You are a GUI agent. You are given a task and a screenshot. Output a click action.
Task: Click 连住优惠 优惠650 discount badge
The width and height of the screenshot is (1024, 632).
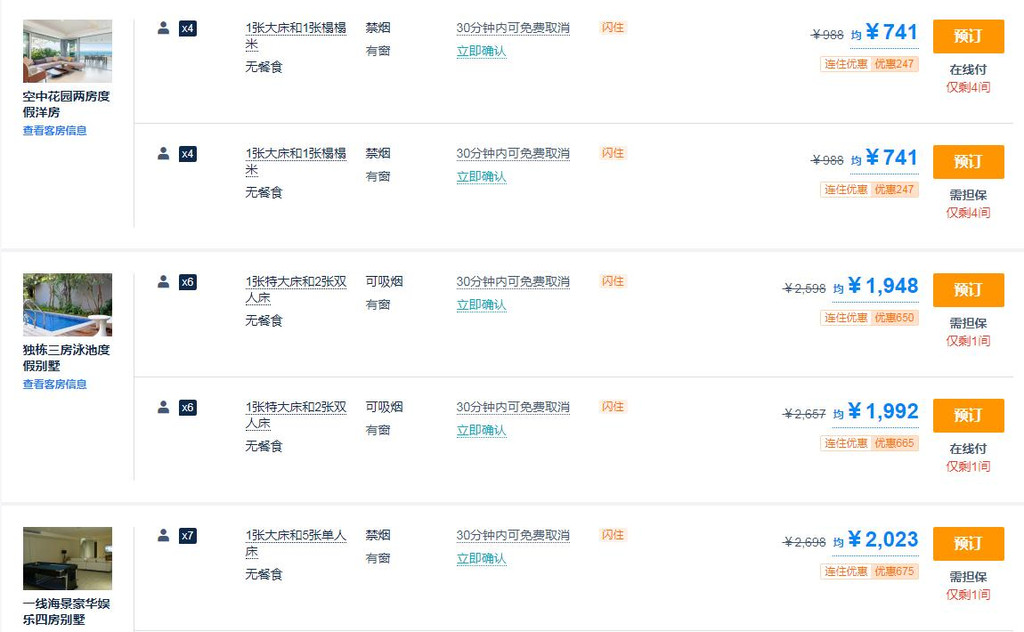869,318
